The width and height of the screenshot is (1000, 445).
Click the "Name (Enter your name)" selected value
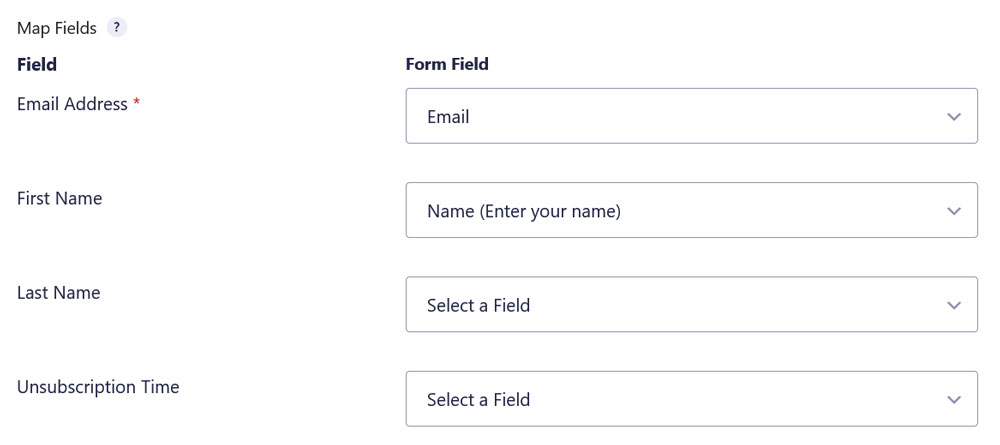pyautogui.click(x=524, y=211)
